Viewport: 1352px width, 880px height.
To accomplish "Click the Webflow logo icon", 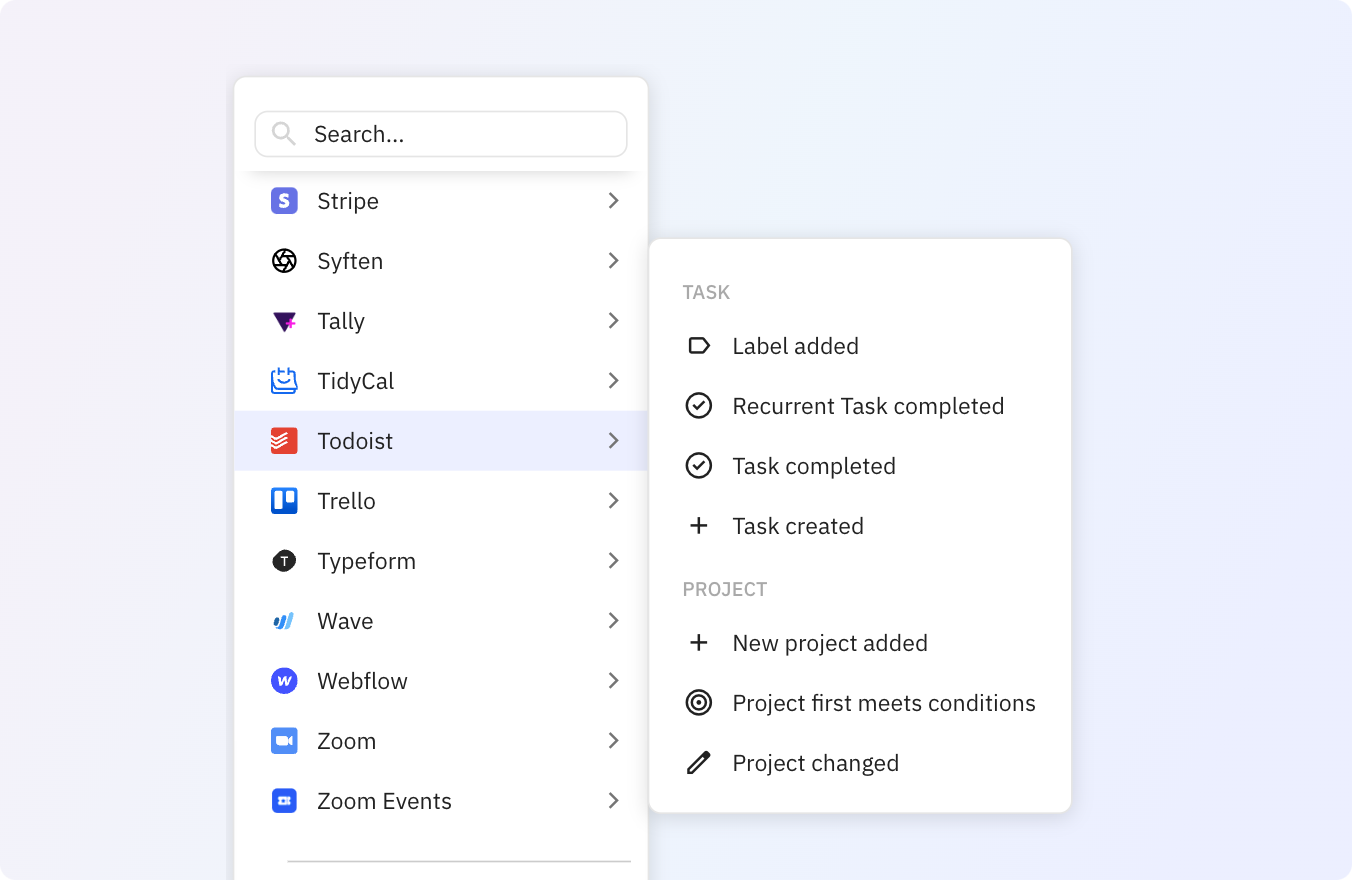I will [x=284, y=681].
